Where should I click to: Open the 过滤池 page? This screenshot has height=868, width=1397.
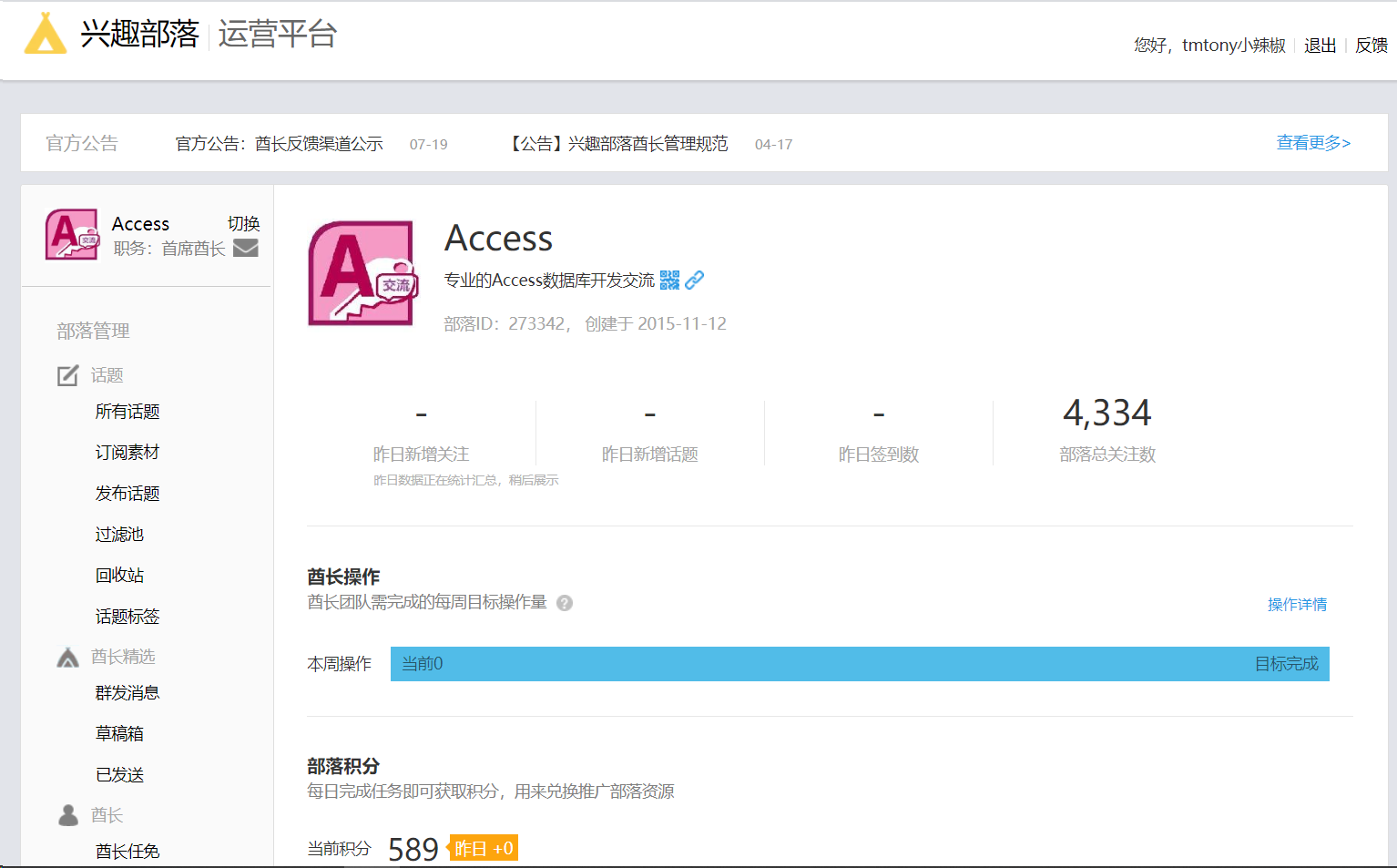coord(120,535)
